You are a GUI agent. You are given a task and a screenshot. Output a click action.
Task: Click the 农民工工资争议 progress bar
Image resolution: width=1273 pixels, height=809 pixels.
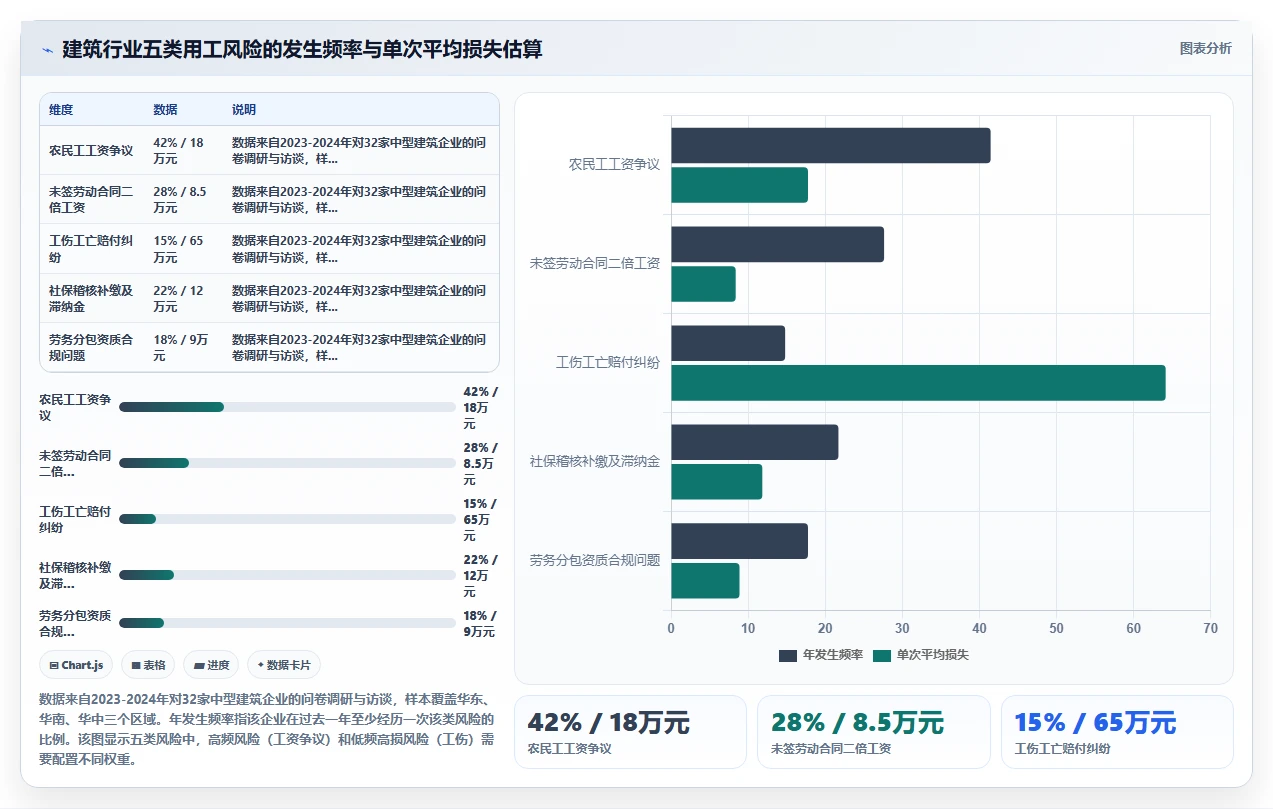click(x=287, y=407)
